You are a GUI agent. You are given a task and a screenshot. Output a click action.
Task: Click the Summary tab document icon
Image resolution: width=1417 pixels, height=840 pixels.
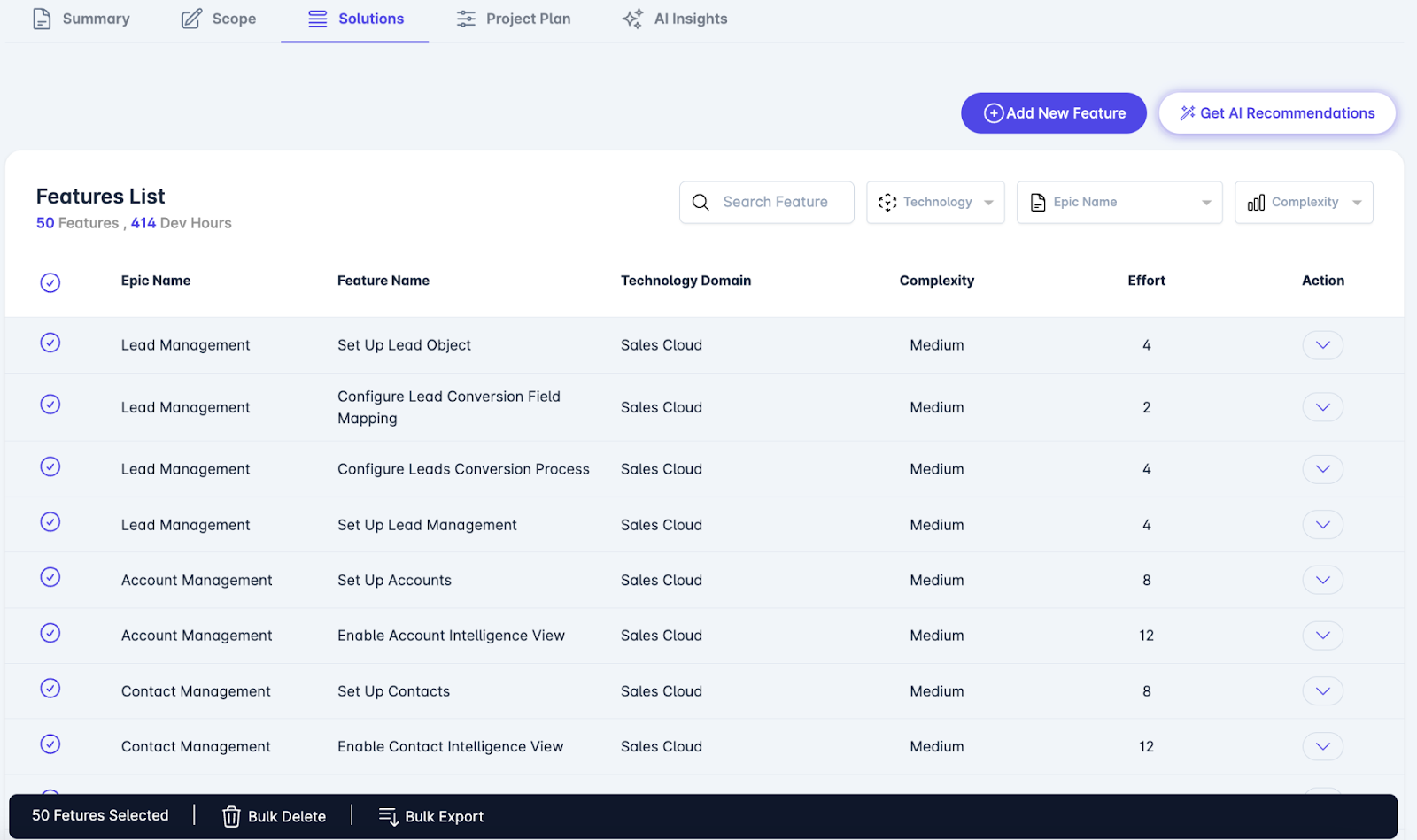[x=42, y=19]
